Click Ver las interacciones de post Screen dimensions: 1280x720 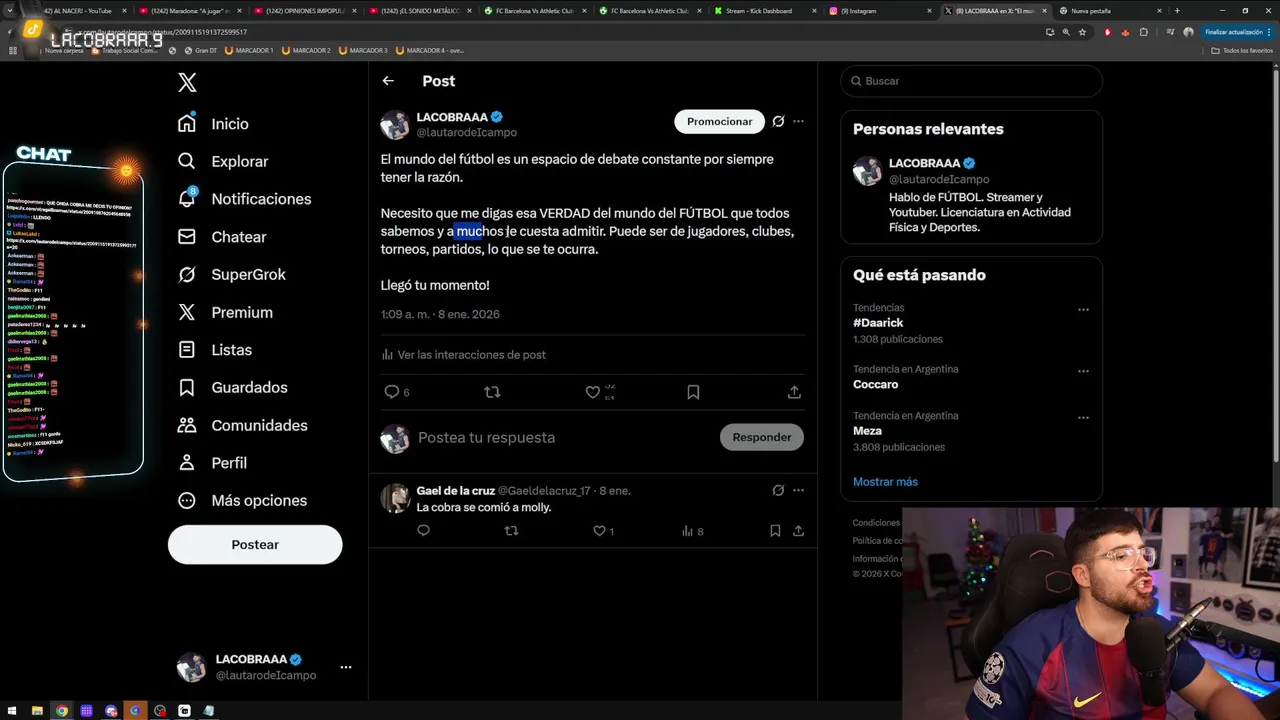[463, 355]
